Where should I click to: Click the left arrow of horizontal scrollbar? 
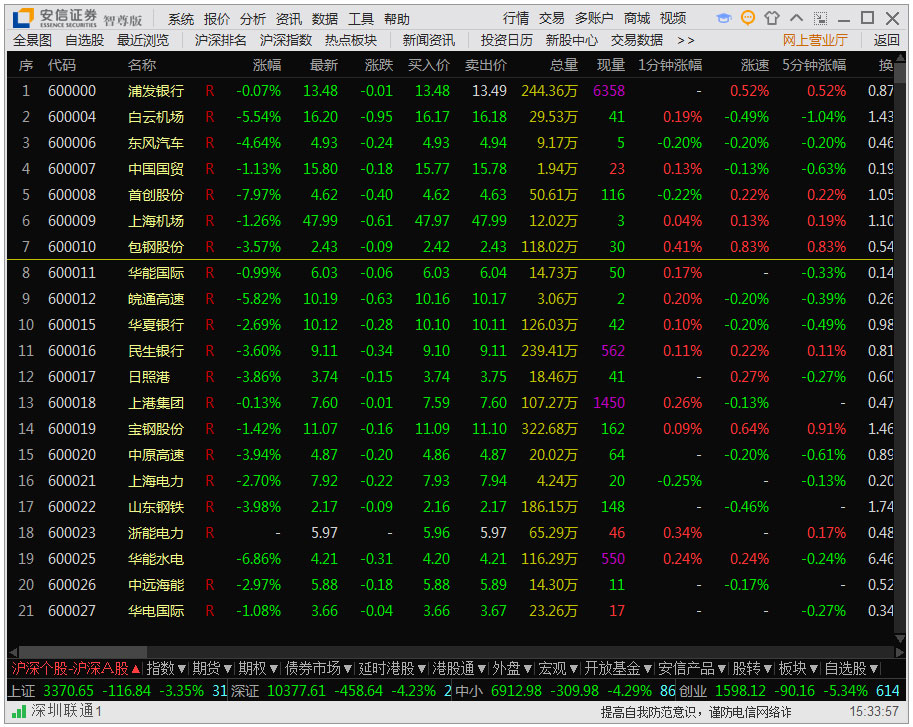(13, 652)
